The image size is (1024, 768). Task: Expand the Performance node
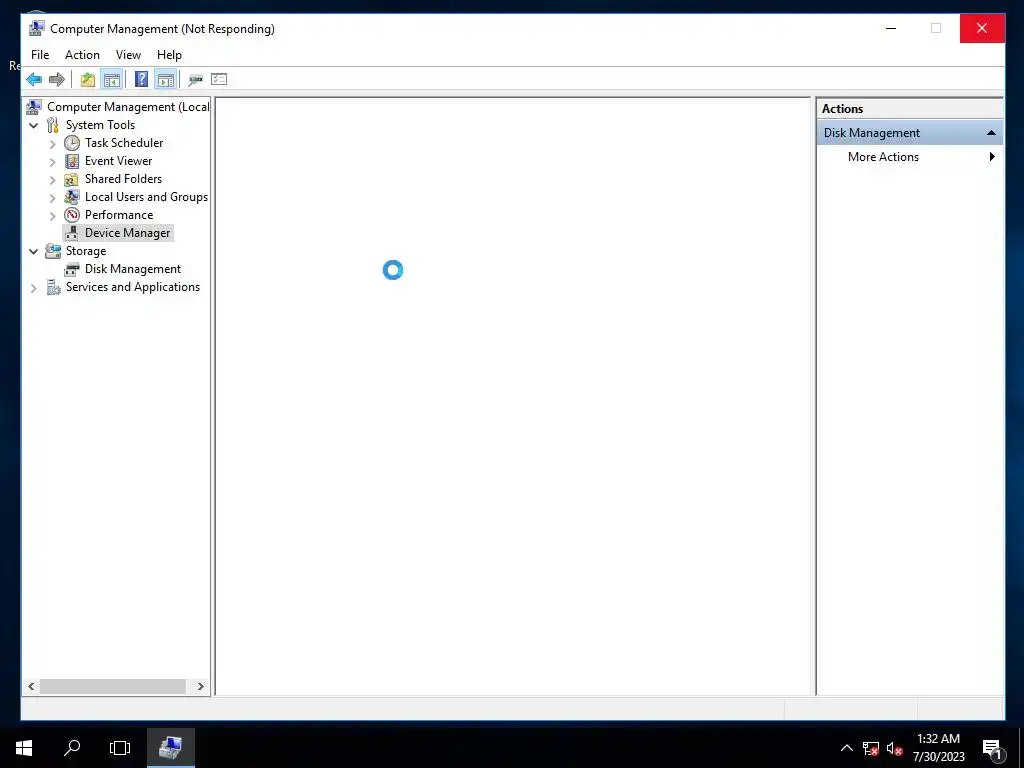click(52, 216)
